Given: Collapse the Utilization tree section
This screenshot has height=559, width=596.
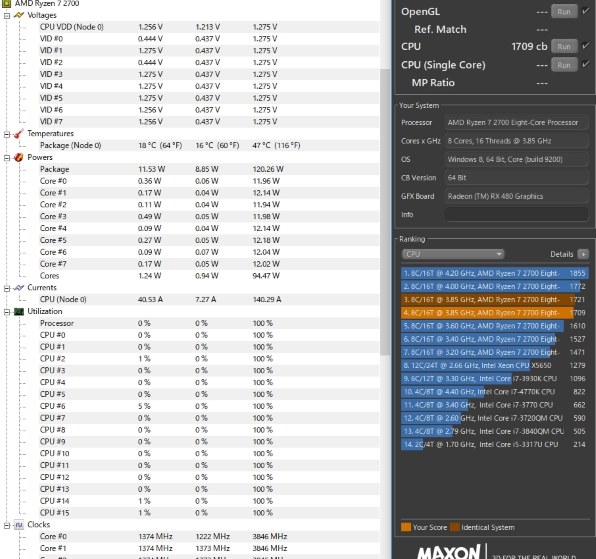Looking at the screenshot, I should pos(7,312).
